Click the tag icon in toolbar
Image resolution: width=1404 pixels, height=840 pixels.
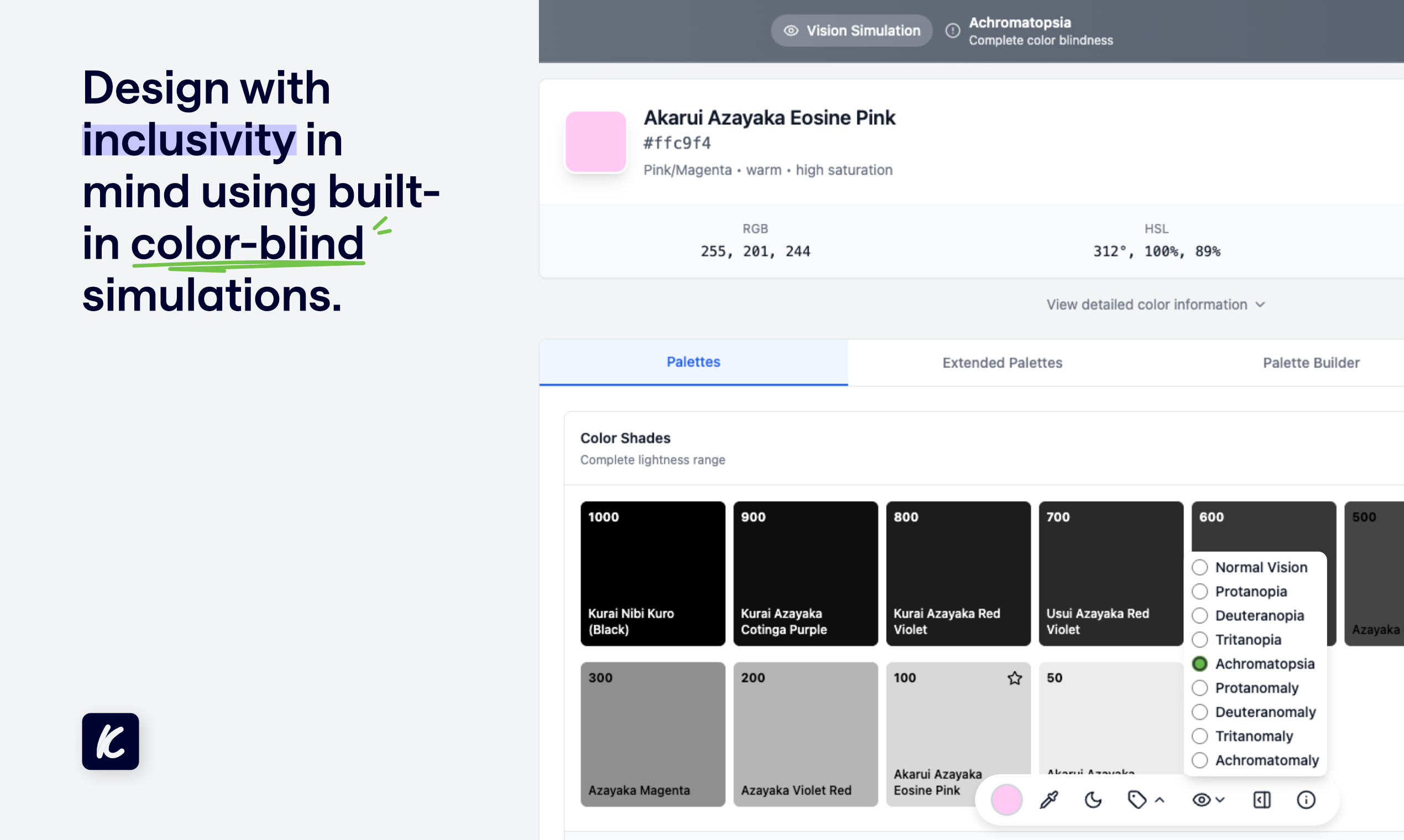point(1137,800)
